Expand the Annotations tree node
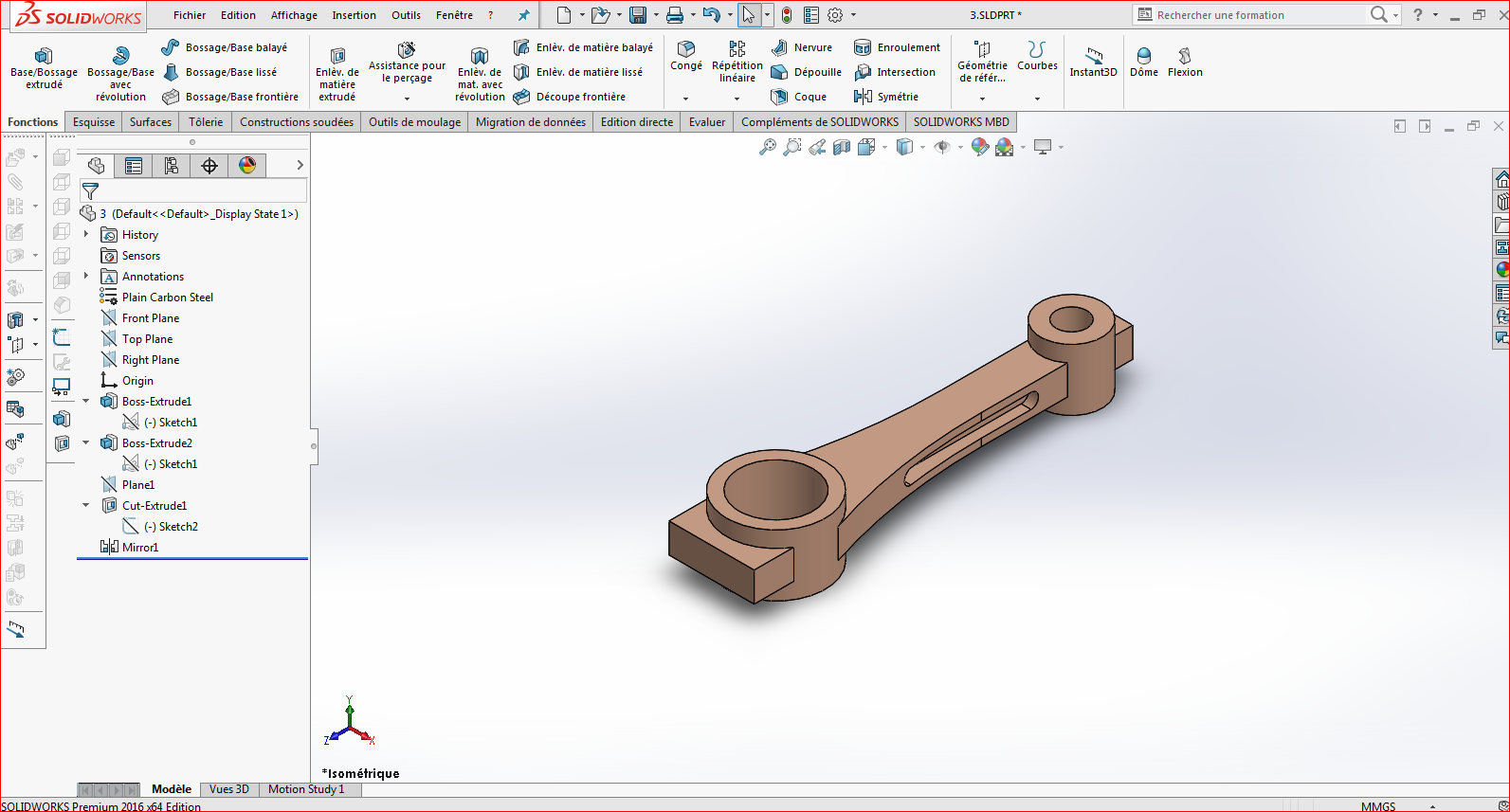 86,276
